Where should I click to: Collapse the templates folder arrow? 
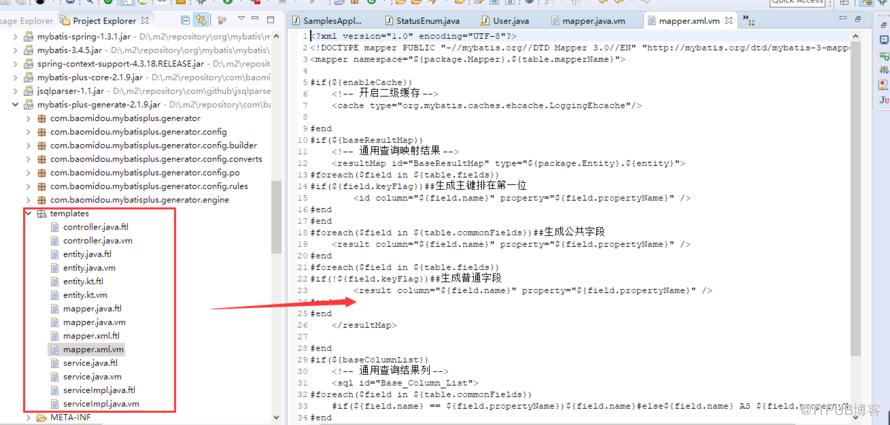coord(28,213)
